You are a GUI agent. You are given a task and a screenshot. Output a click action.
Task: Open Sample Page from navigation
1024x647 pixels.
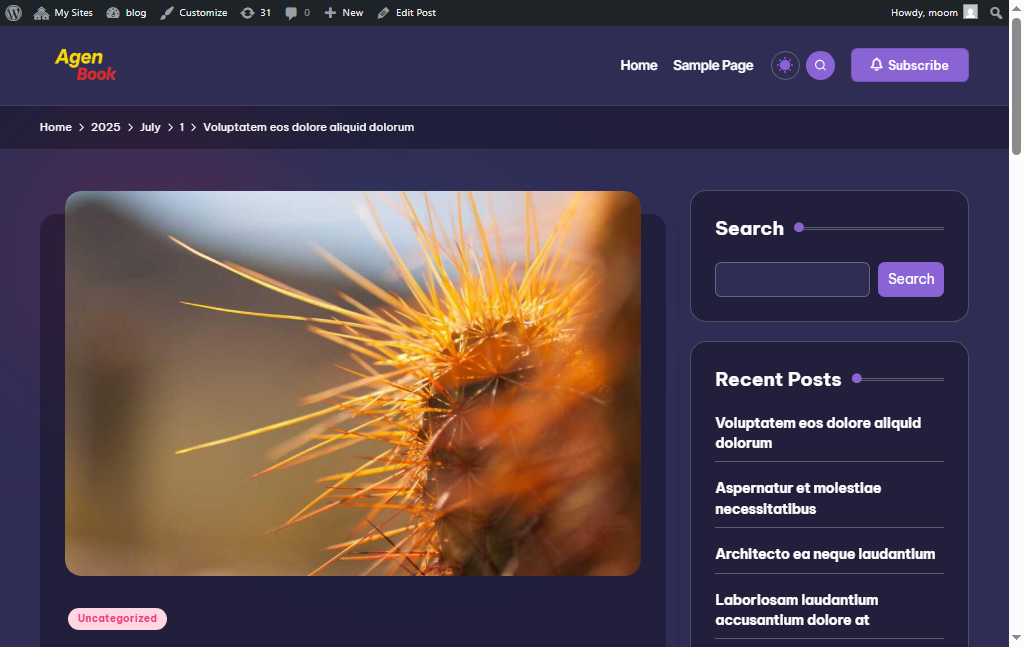(713, 65)
